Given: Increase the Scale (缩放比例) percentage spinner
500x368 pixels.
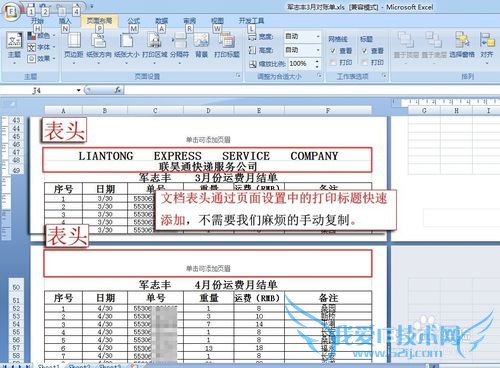Looking at the screenshot, I should pyautogui.click(x=317, y=61).
